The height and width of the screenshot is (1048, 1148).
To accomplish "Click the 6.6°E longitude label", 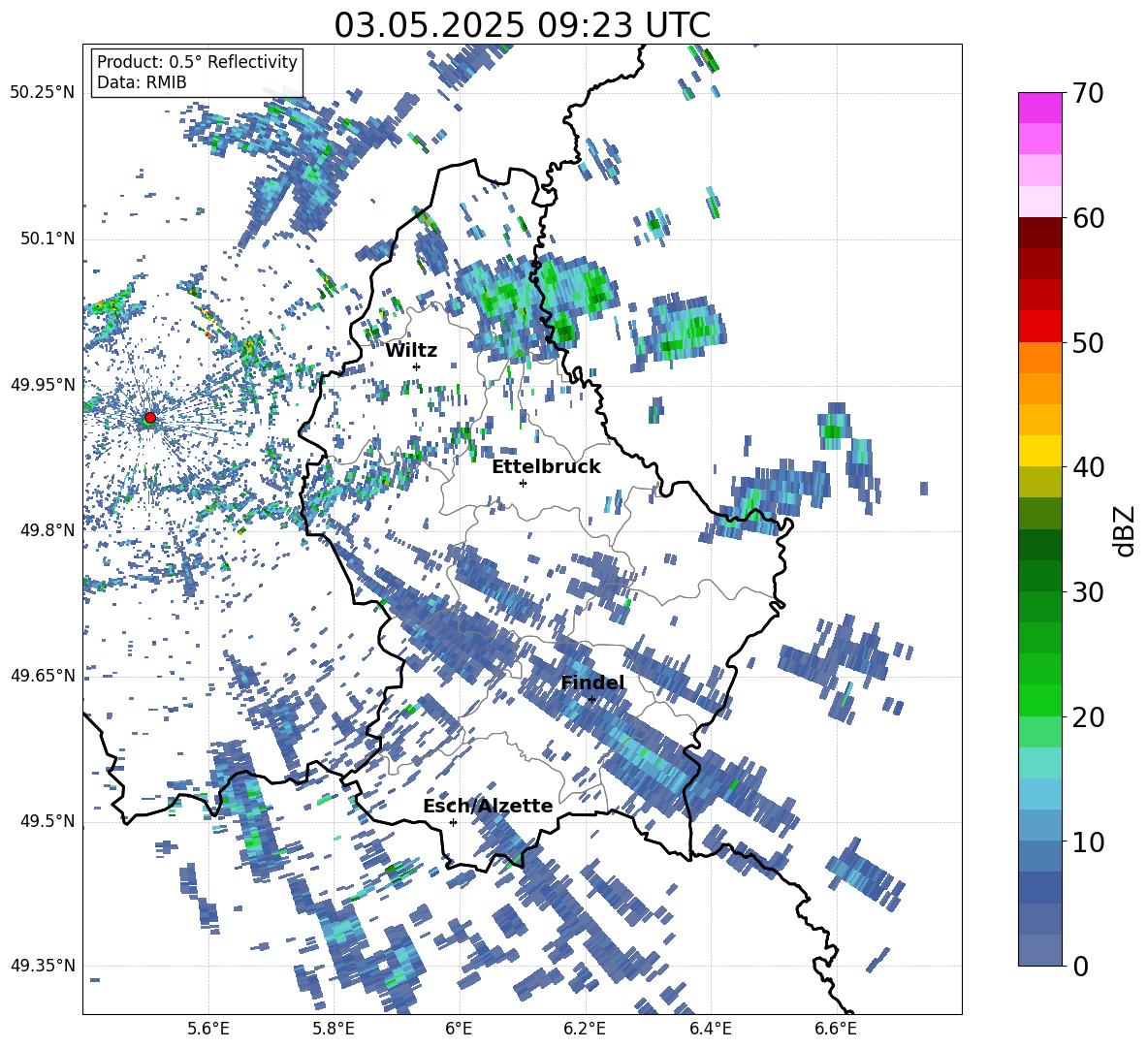I will tap(836, 1029).
